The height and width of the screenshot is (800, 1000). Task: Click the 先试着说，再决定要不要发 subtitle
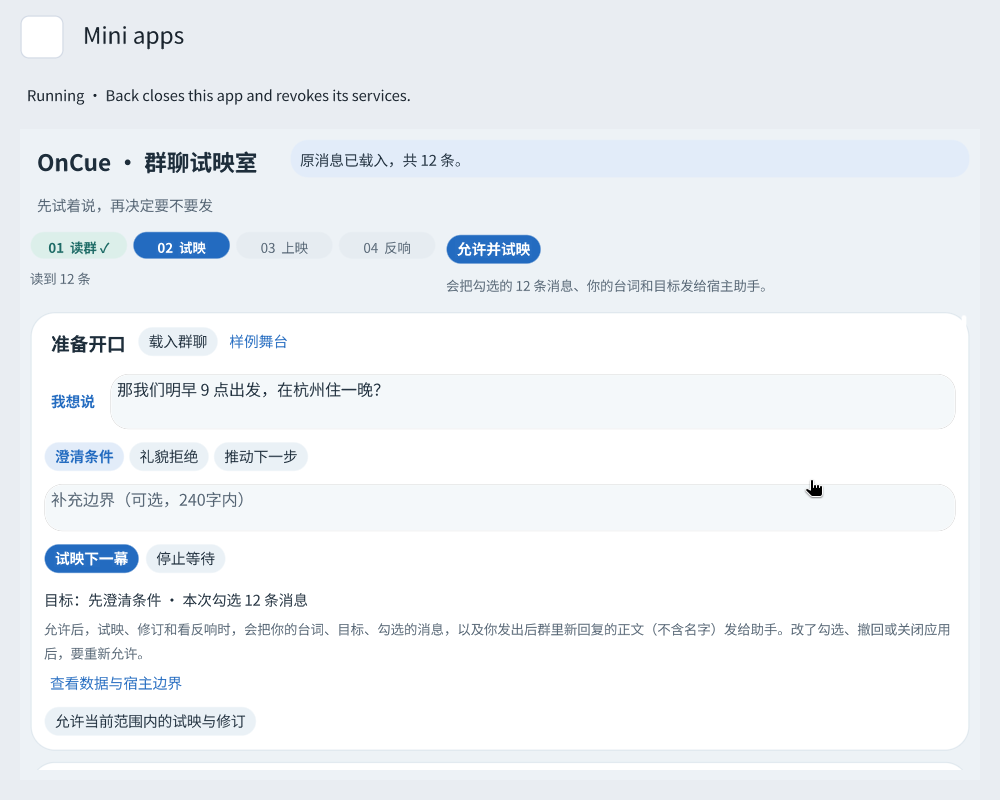click(125, 205)
